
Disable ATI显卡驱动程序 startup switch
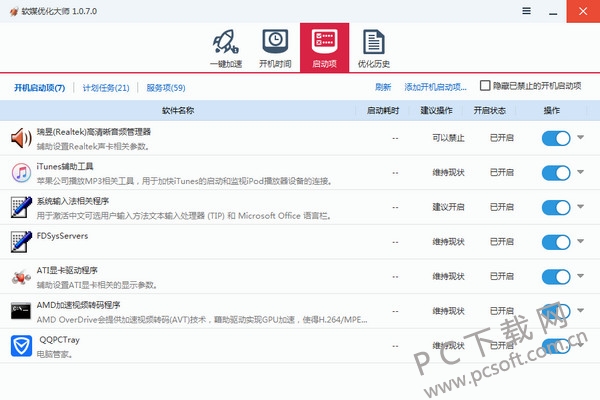point(556,276)
